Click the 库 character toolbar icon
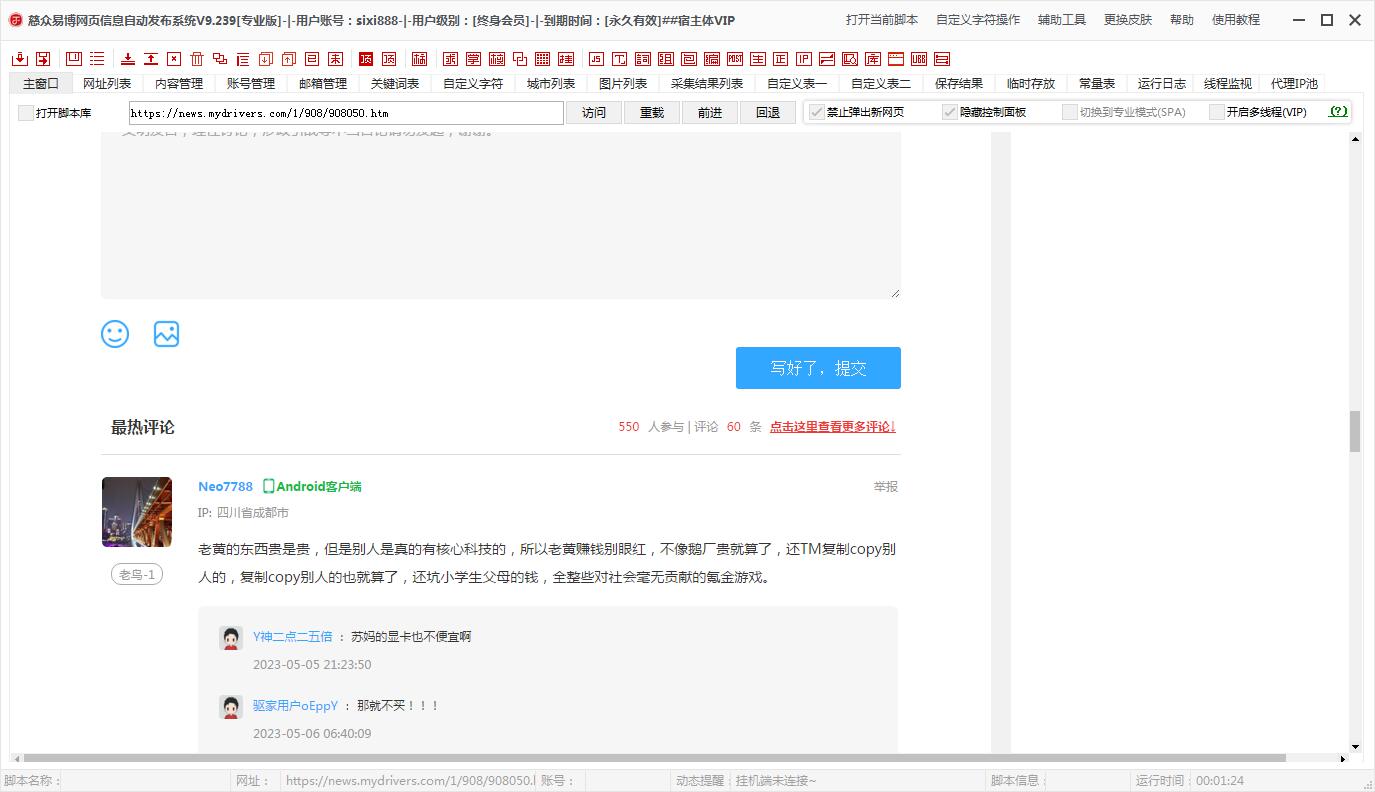The height and width of the screenshot is (792, 1375). 873,59
